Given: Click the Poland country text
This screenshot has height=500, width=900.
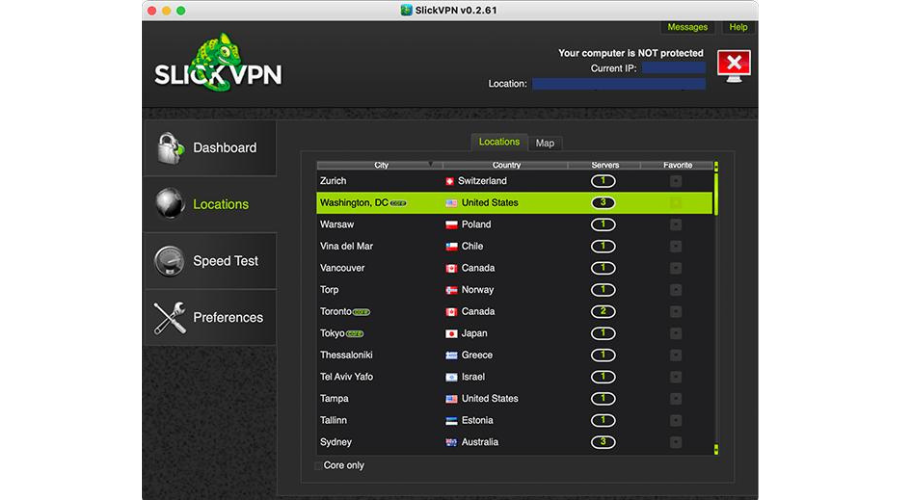Looking at the screenshot, I should (x=476, y=225).
